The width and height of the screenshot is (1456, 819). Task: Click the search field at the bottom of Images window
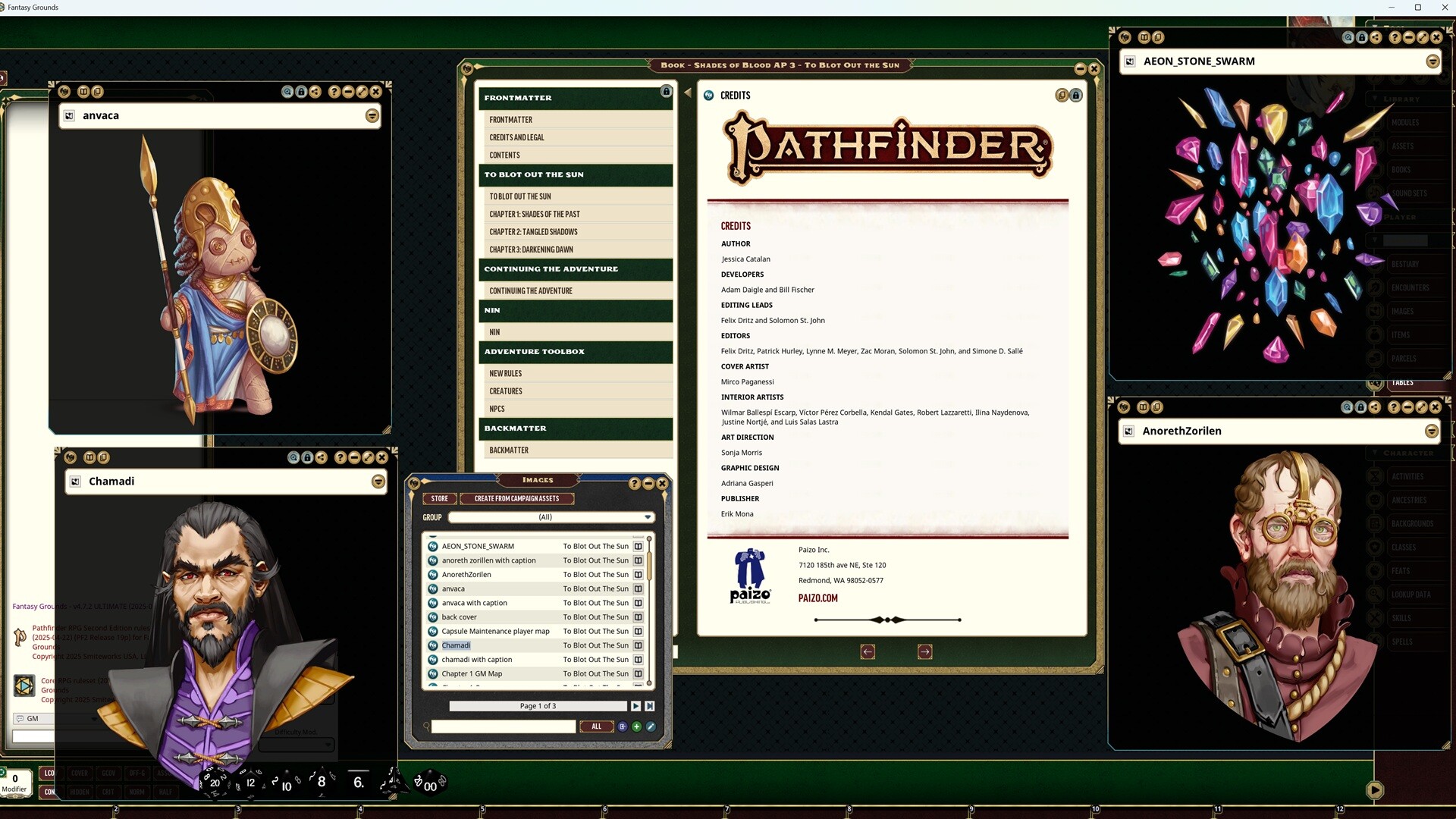pyautogui.click(x=504, y=726)
